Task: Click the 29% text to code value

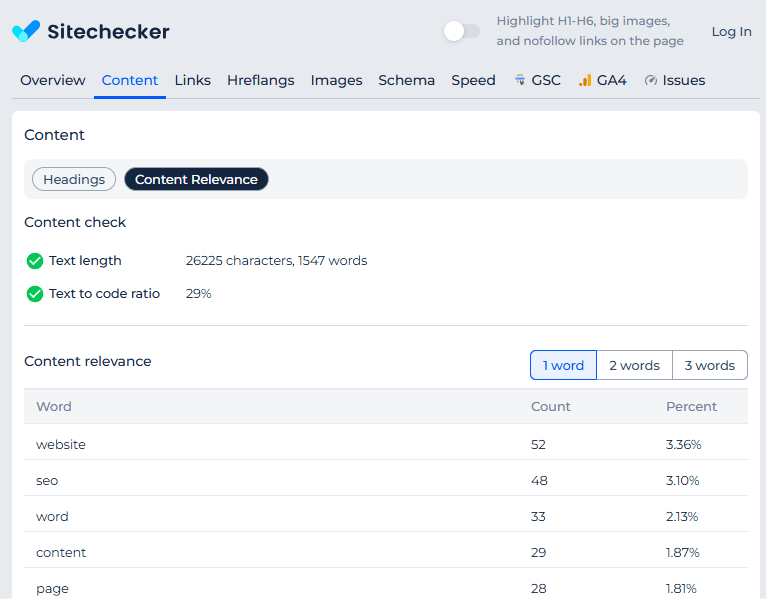Action: click(199, 294)
